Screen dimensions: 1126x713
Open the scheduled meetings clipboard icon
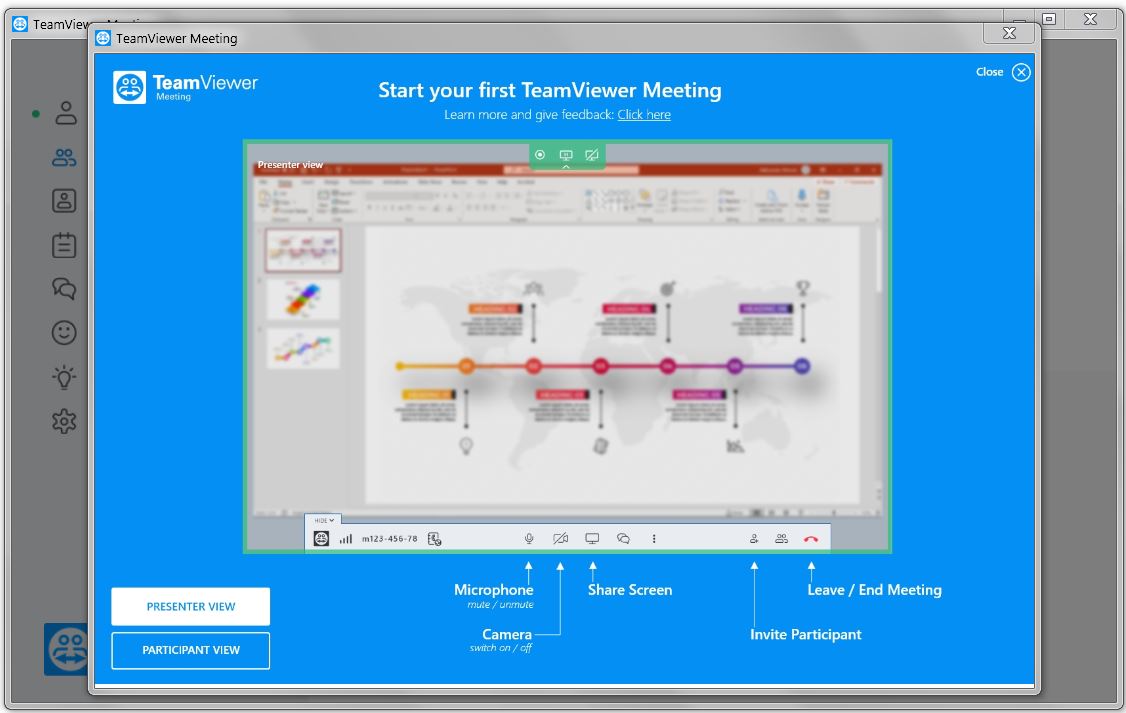coord(64,245)
